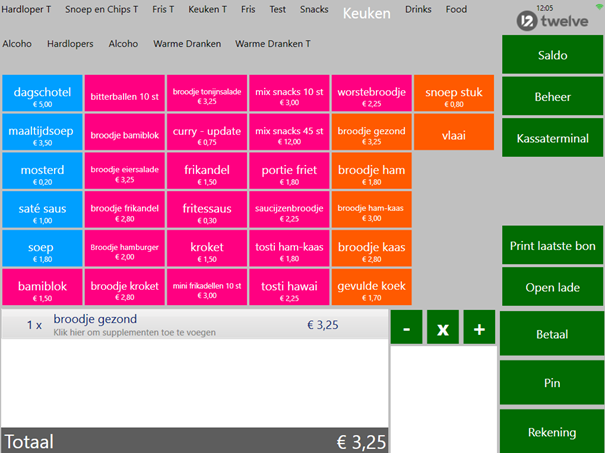Add dagschotel to the order
The image size is (605, 453).
click(x=42, y=96)
